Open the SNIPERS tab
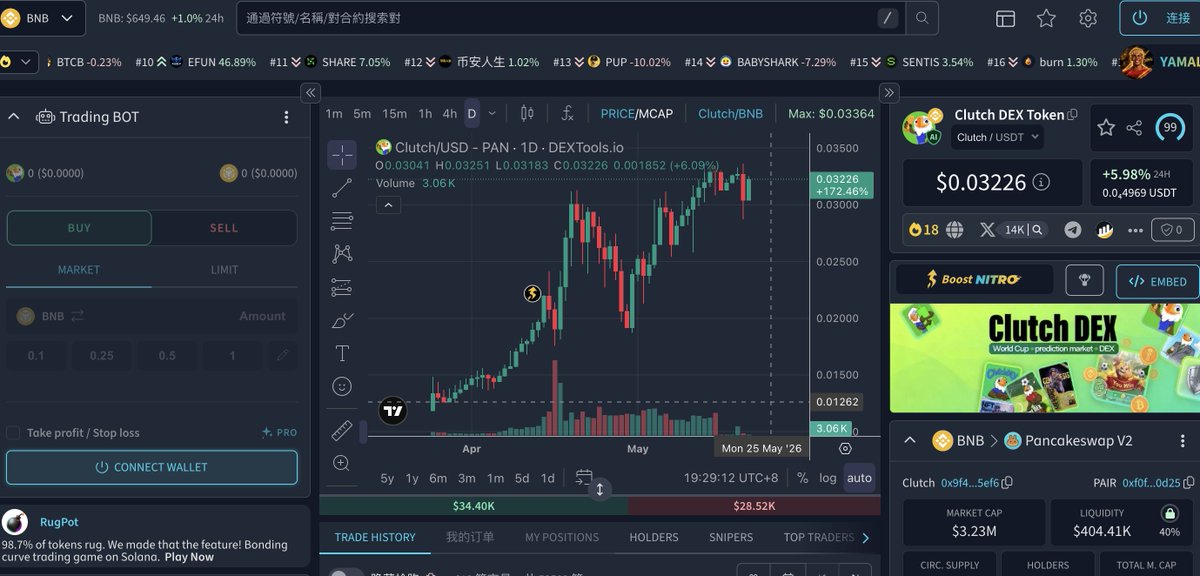 point(731,537)
